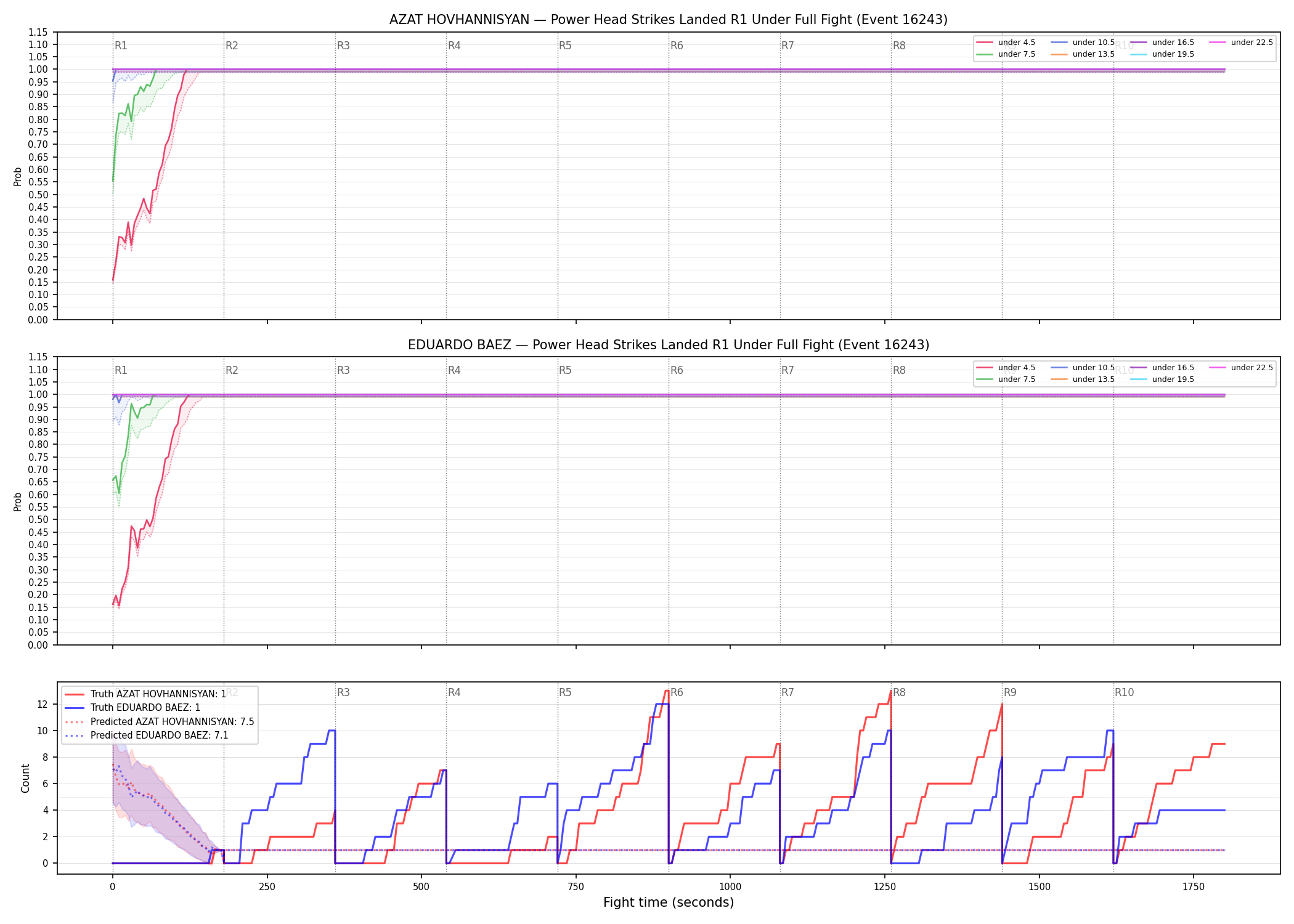Select the R8 round label in Eduardo Baez chart
The width and height of the screenshot is (1294, 924).
[x=899, y=370]
